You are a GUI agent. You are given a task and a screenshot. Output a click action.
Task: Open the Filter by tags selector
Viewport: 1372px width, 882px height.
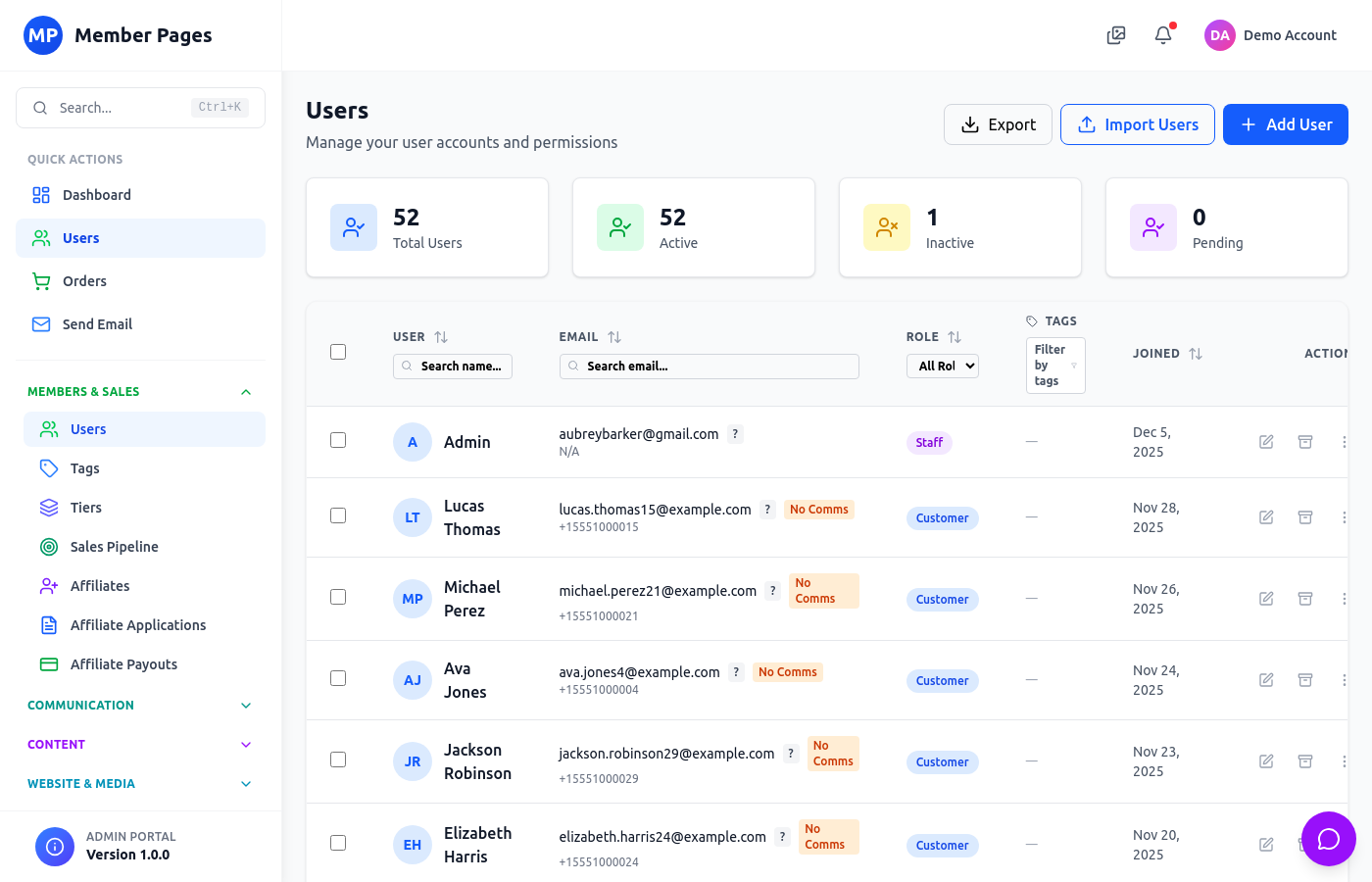coord(1054,366)
